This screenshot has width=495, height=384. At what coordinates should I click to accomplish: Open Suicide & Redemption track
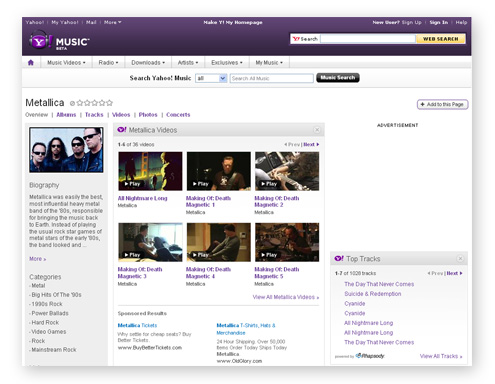click(x=373, y=294)
